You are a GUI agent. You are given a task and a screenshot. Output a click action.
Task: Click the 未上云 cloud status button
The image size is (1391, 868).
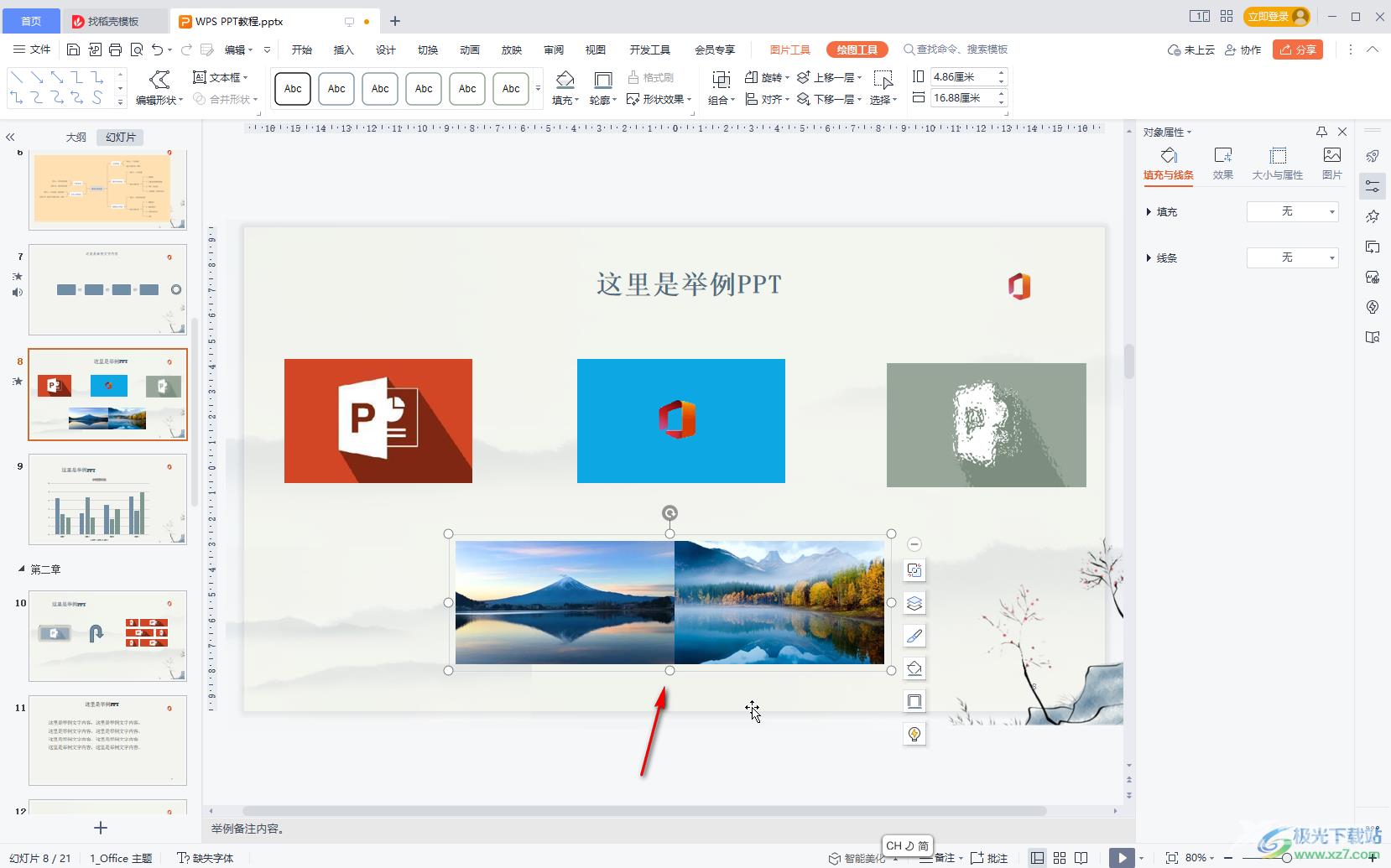click(x=1191, y=49)
